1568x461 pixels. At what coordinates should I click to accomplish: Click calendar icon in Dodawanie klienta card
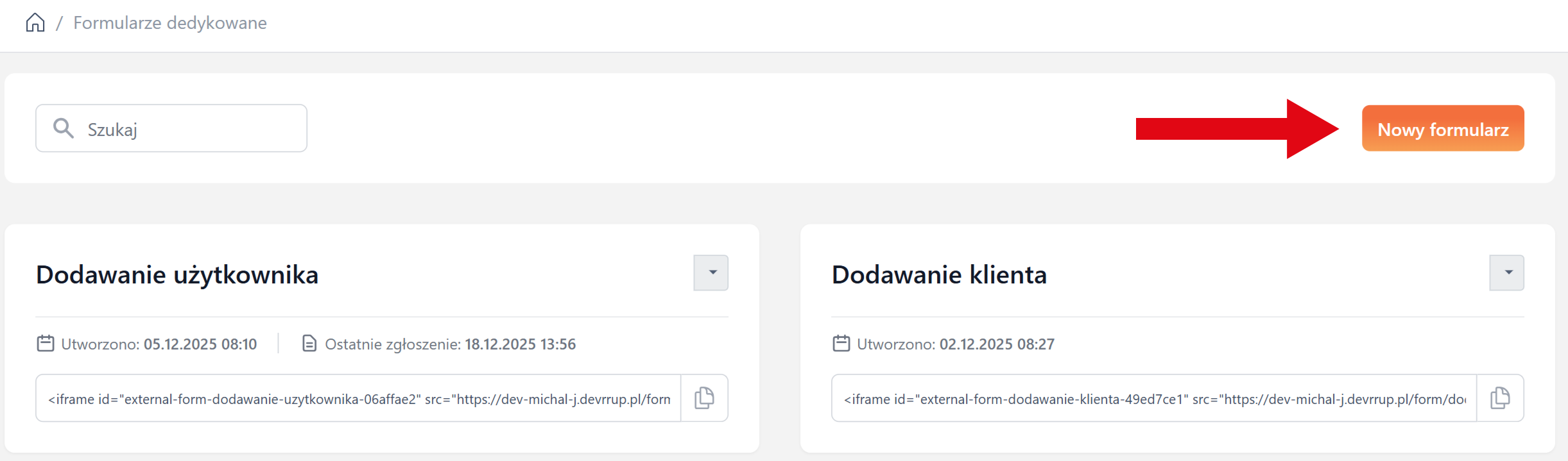(841, 344)
